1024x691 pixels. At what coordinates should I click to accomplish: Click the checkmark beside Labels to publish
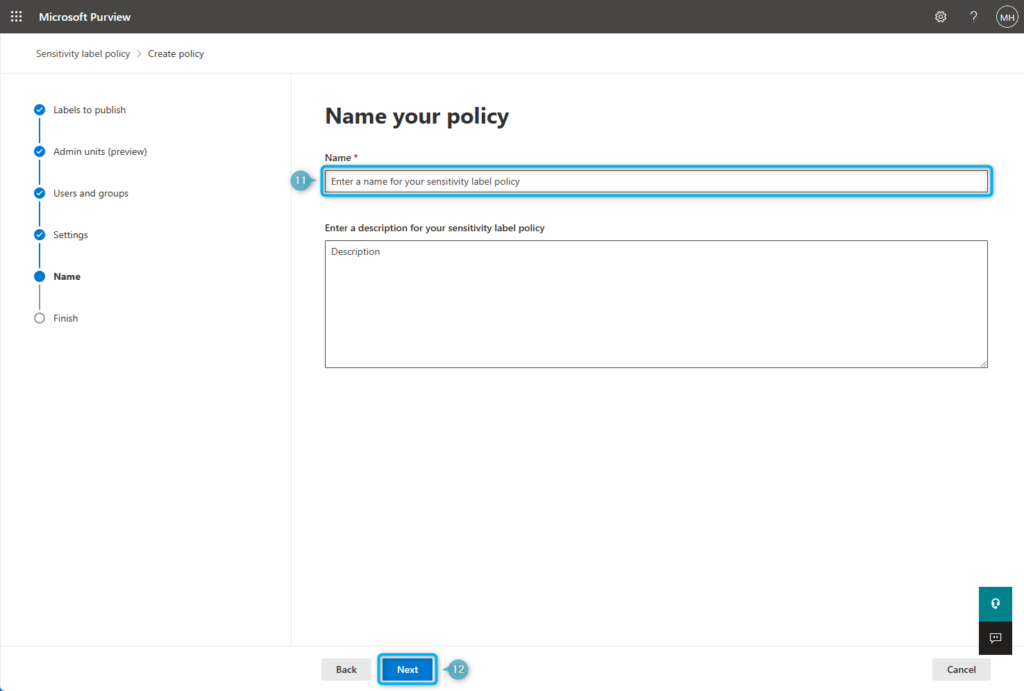tap(39, 110)
